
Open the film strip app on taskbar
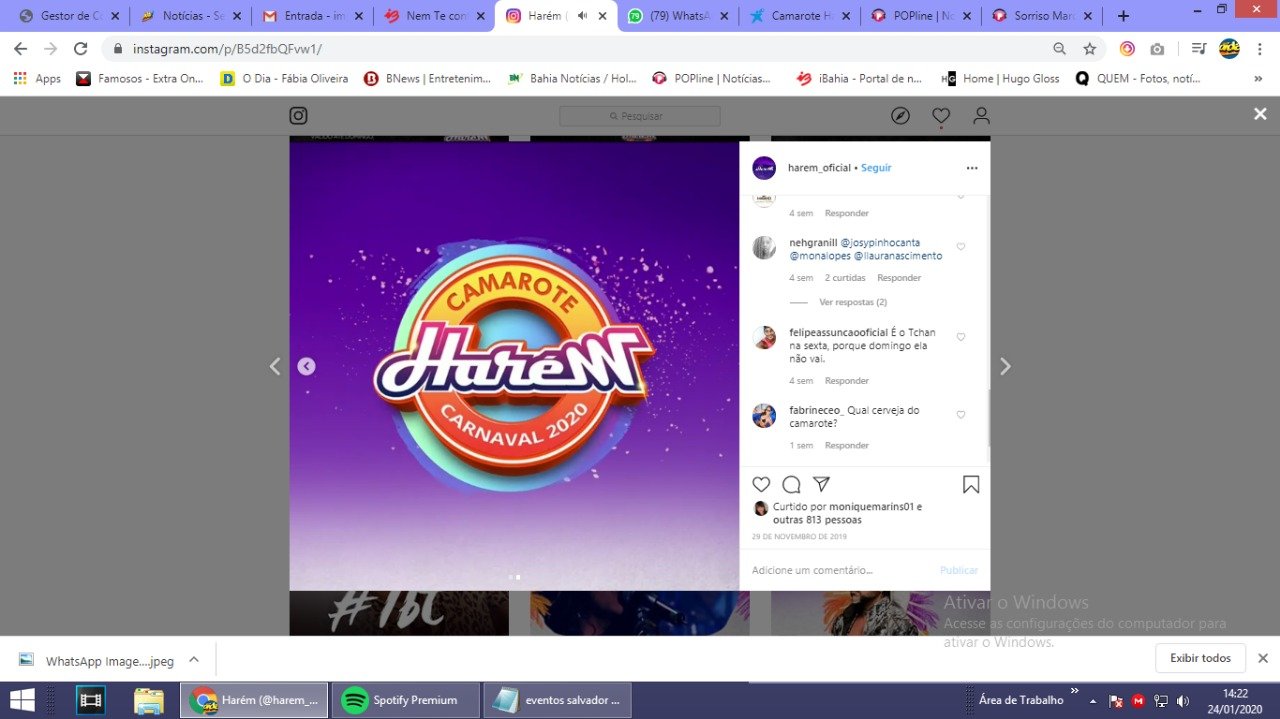pos(91,700)
